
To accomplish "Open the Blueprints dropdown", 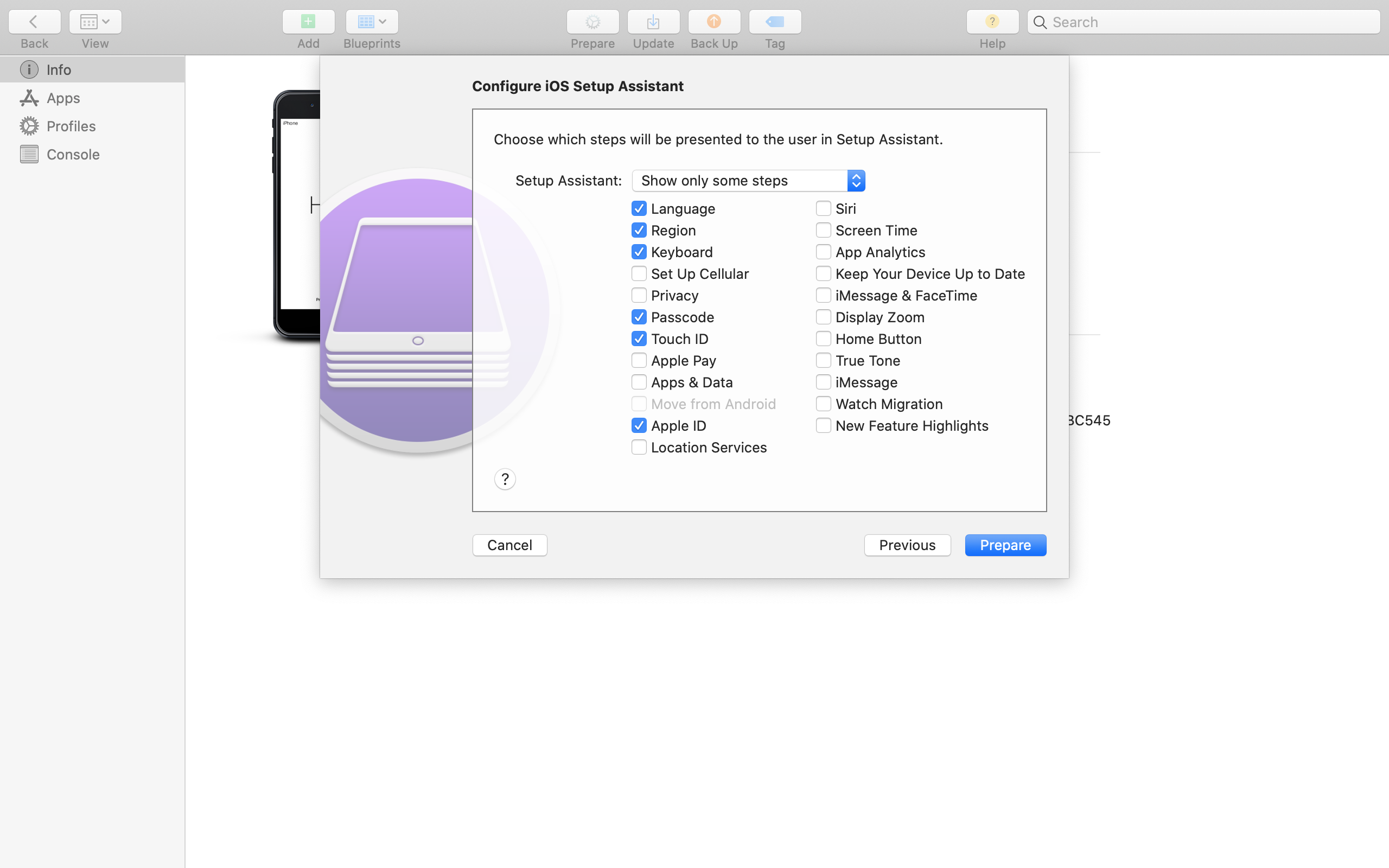I will (371, 22).
